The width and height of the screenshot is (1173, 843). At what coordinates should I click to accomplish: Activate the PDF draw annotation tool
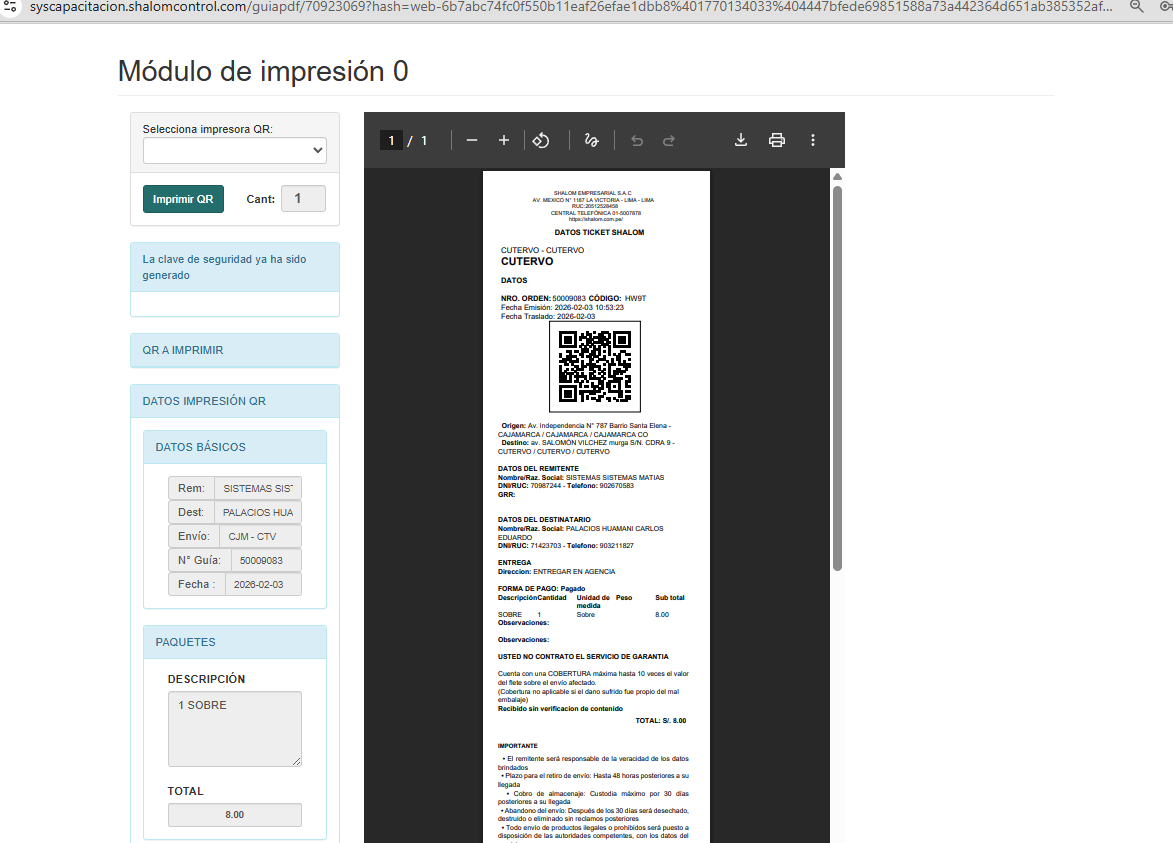click(591, 141)
